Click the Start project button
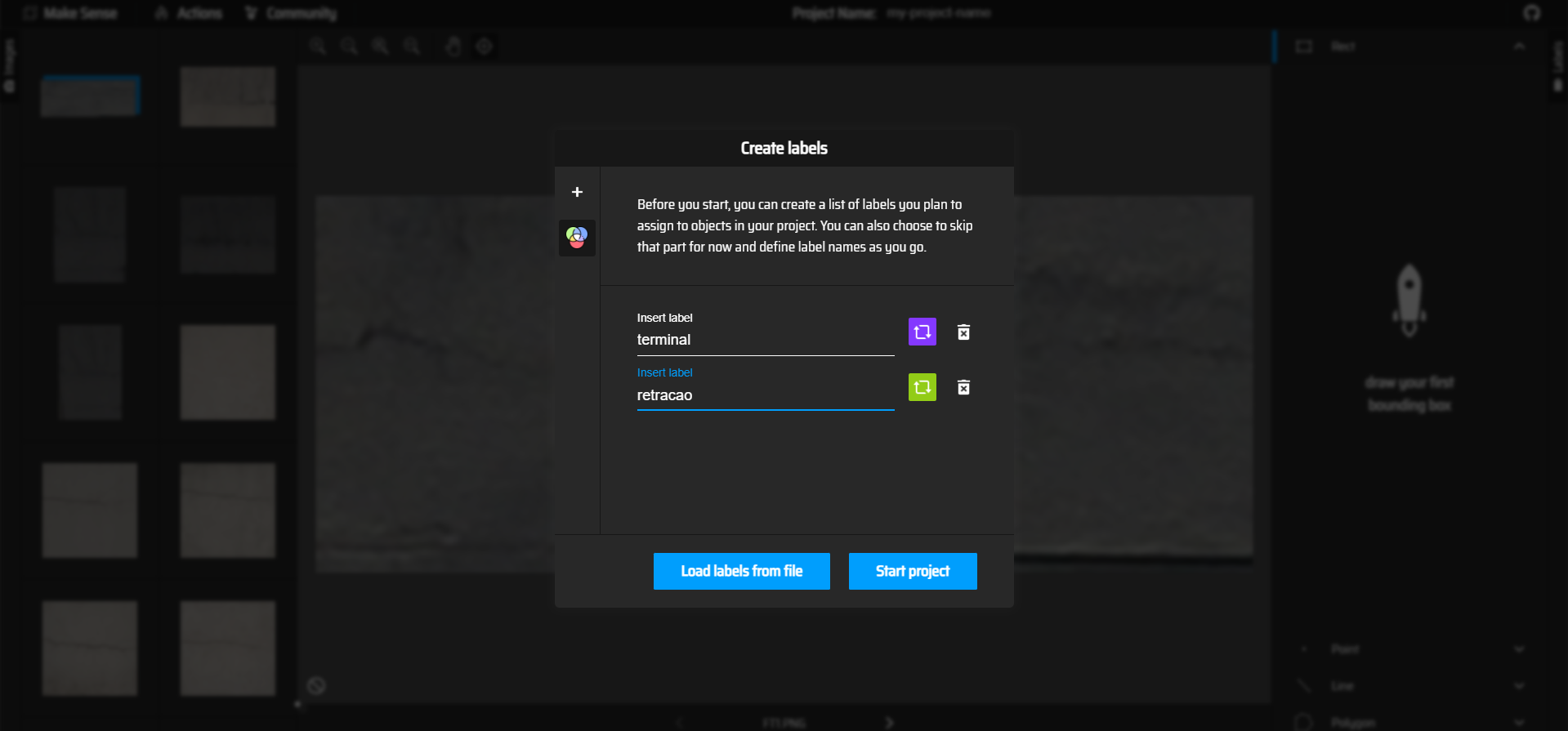 pos(913,571)
